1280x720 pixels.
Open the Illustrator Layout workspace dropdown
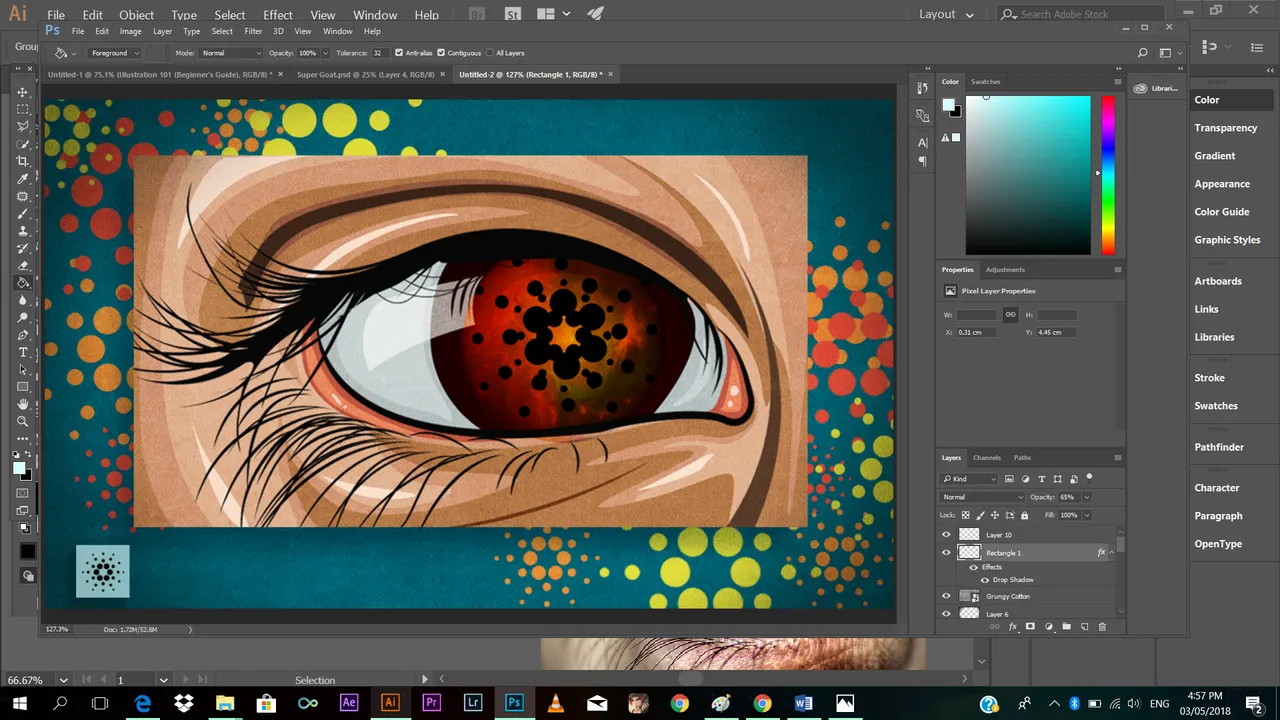[x=946, y=14]
